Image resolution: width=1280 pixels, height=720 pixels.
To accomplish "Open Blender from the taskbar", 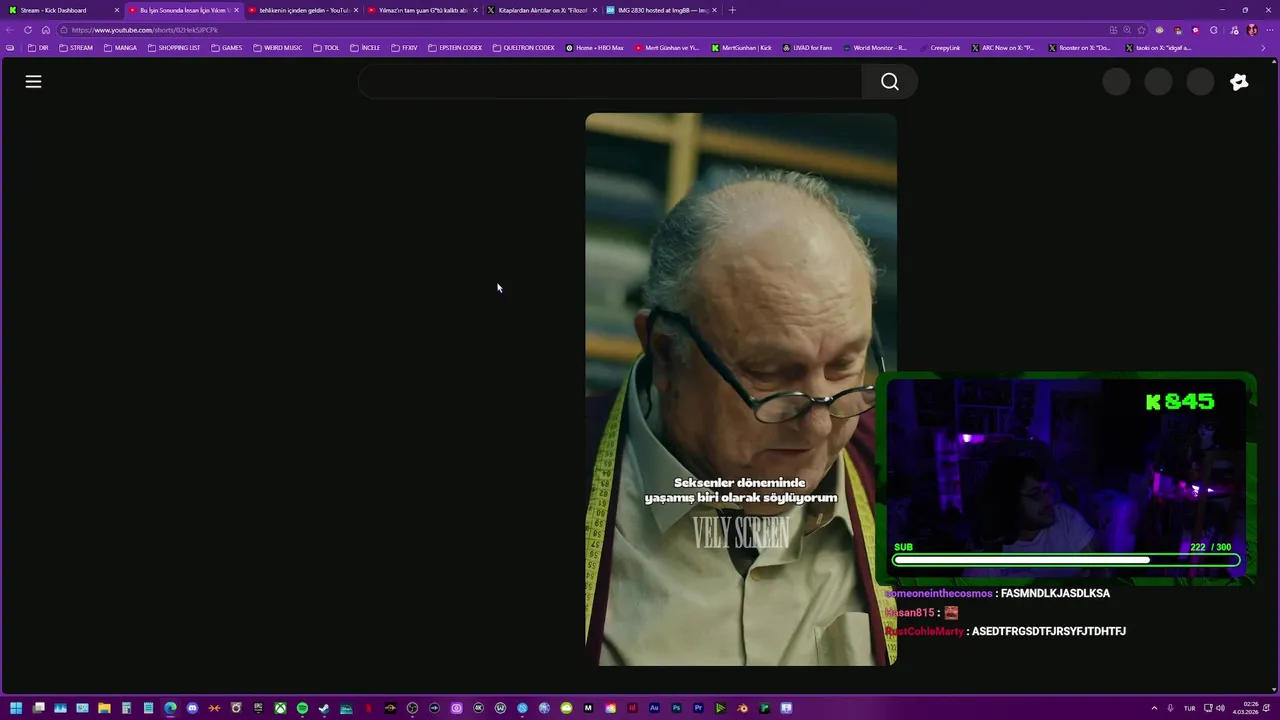I will coord(742,708).
